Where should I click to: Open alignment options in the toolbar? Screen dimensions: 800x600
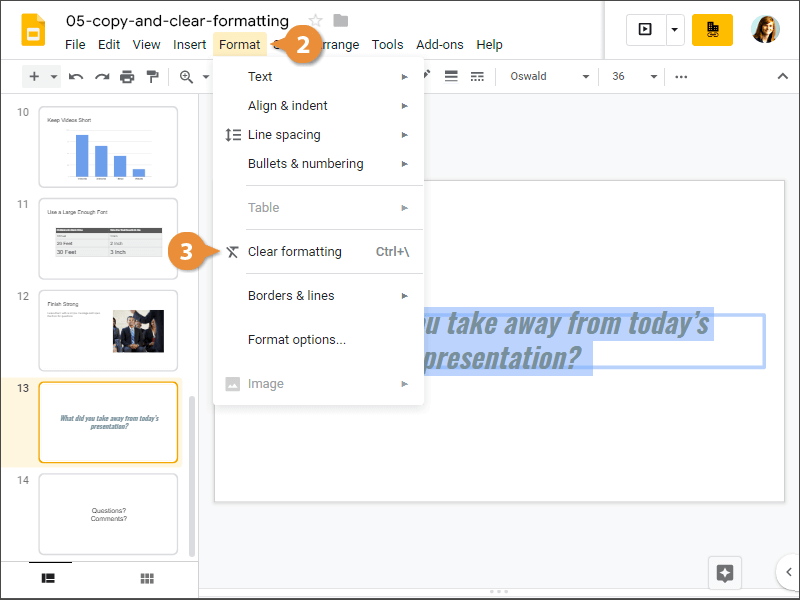tap(453, 76)
